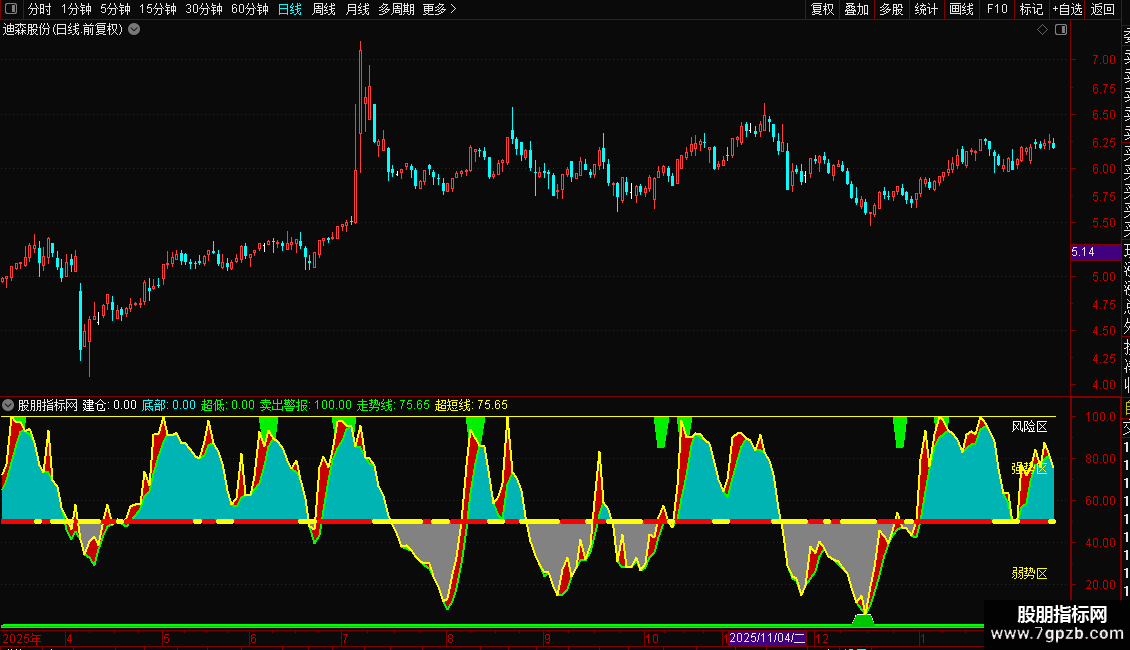Toggle the panel layout icon in the chart corner
This screenshot has height=650, width=1130.
point(1061,30)
